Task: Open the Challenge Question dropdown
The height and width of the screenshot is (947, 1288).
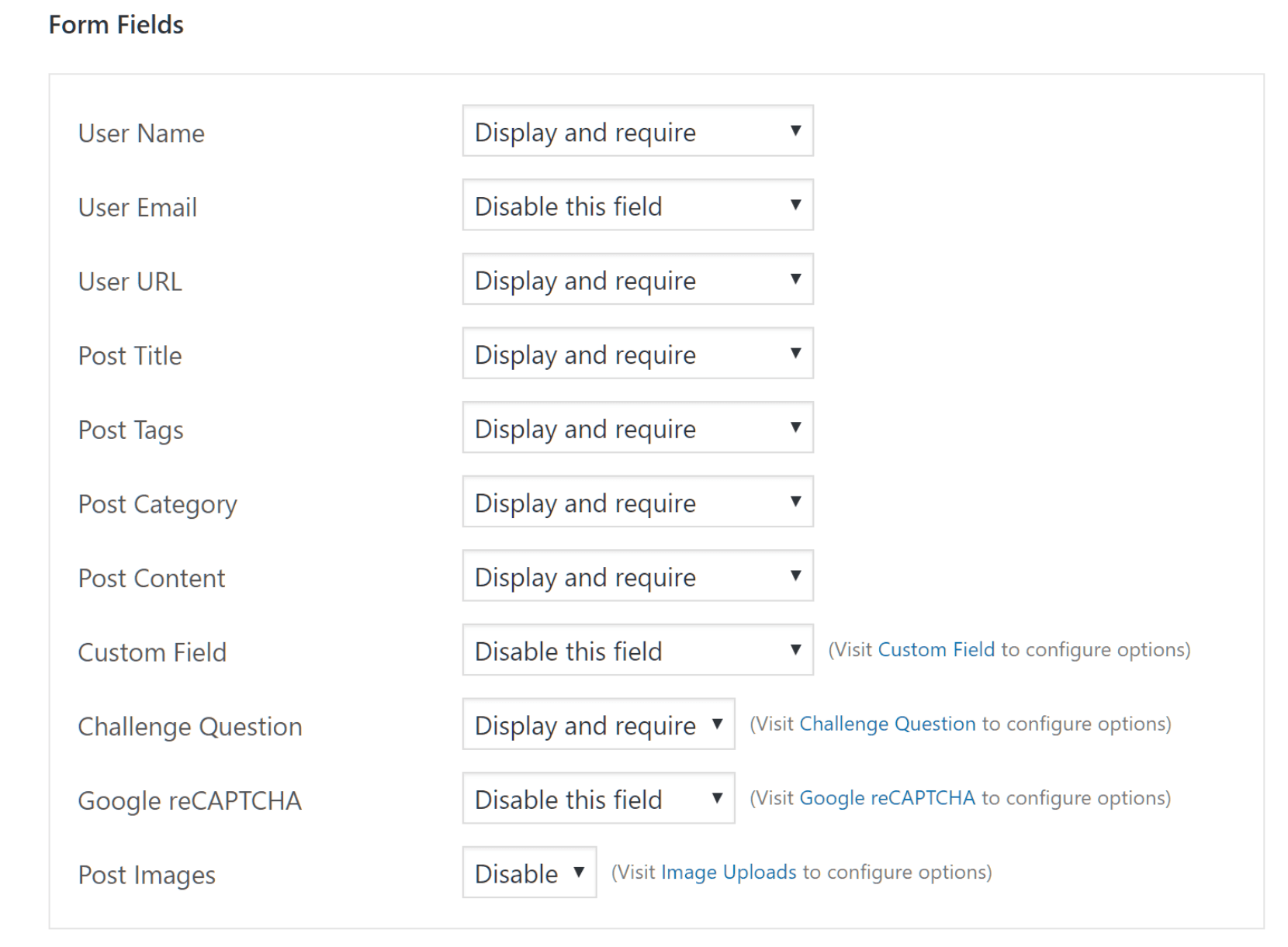Action: pos(598,724)
